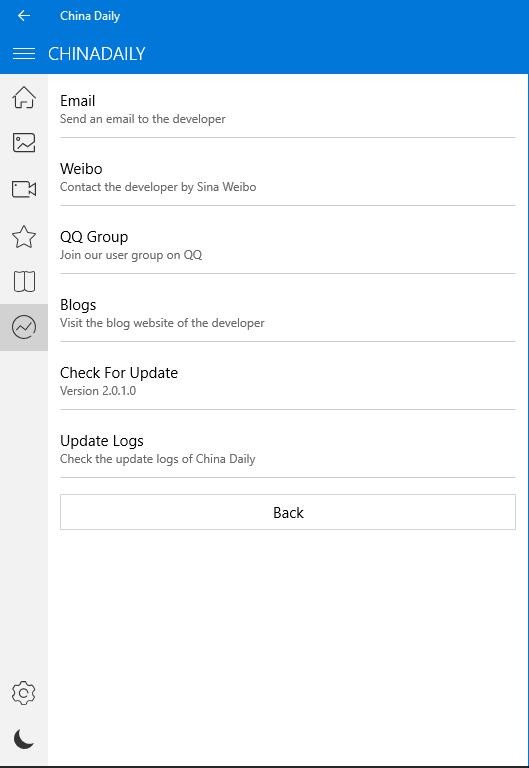
Task: Click 'Contact the developer by Sina Weibo' text
Action: (x=158, y=187)
